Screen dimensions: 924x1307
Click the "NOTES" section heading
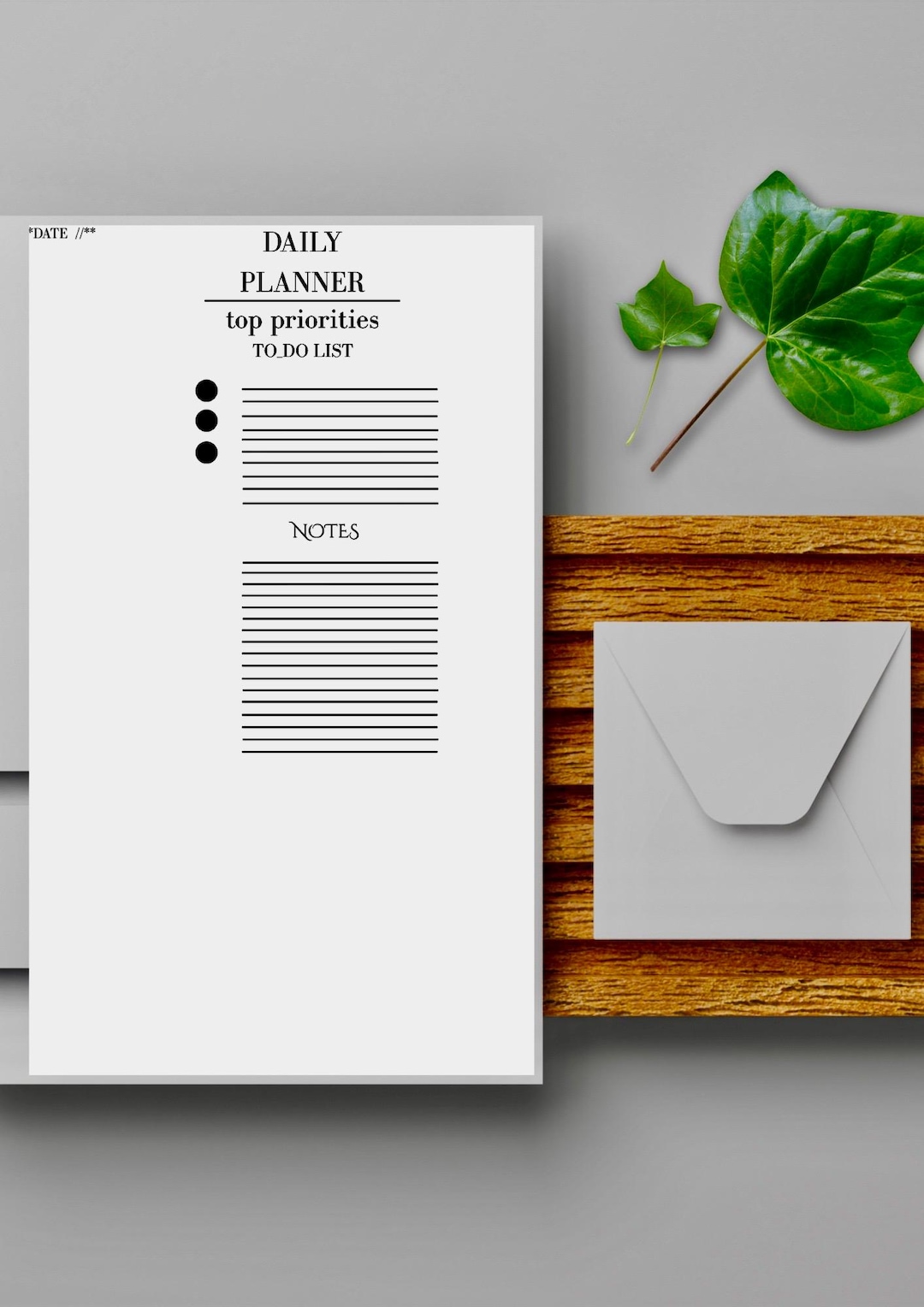click(324, 531)
